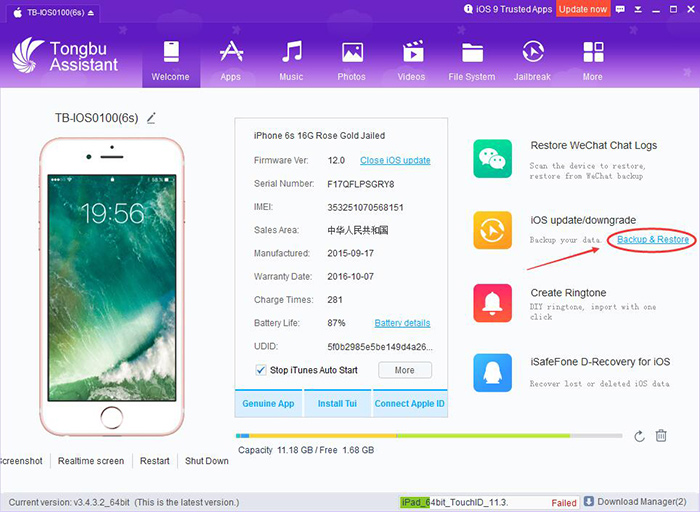Refresh the storage capacity info

click(x=639, y=436)
